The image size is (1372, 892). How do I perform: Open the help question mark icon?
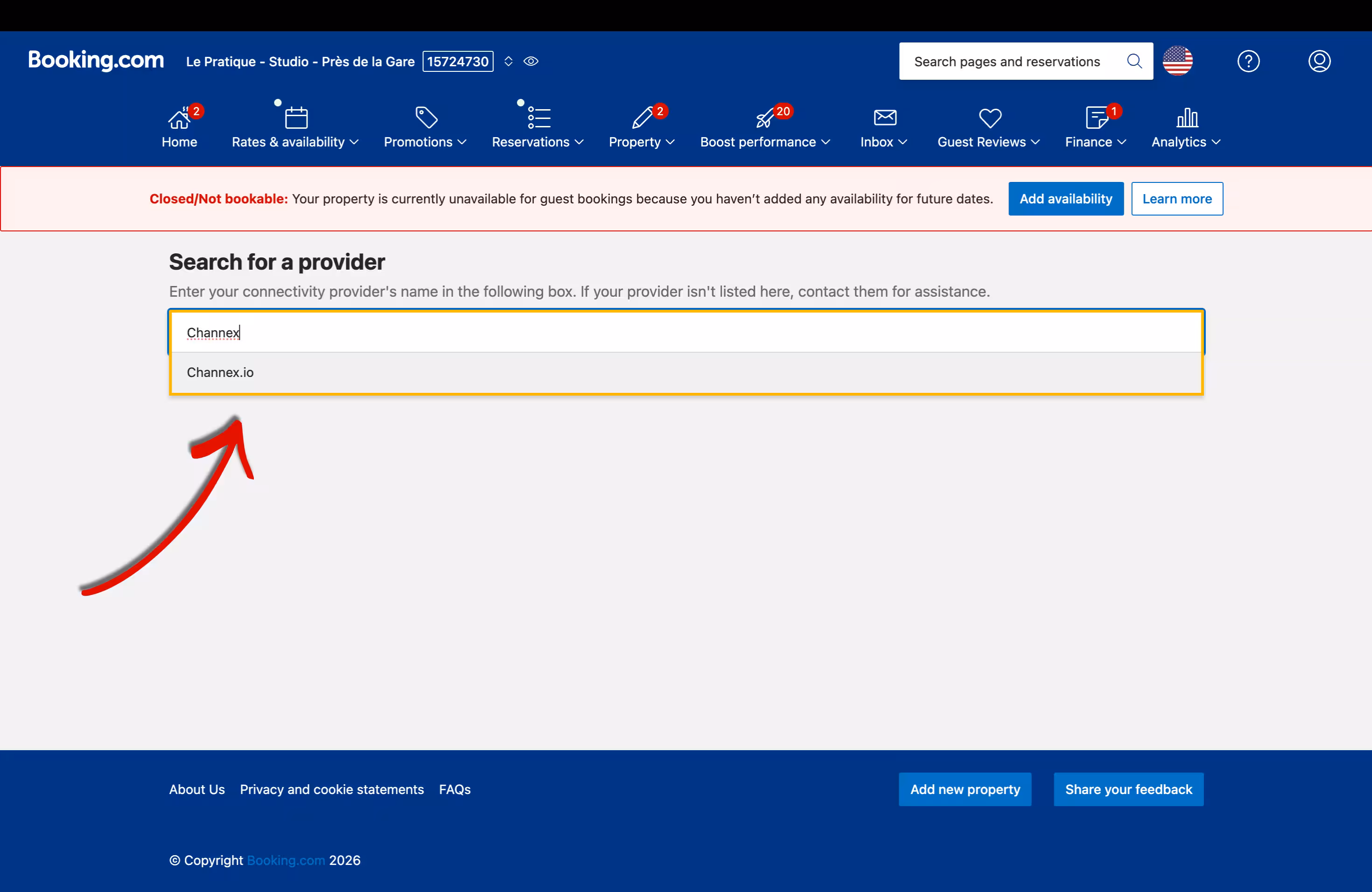point(1248,61)
